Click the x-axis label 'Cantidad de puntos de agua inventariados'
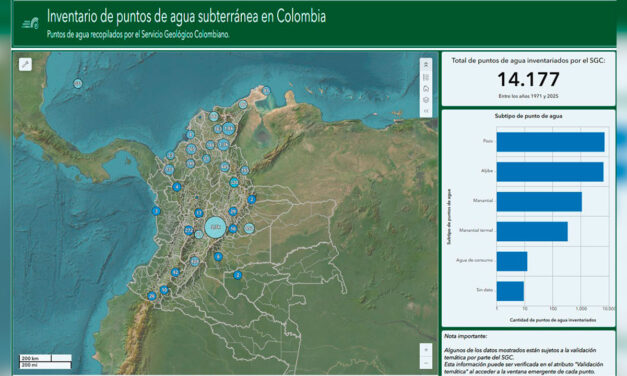 (553, 320)
